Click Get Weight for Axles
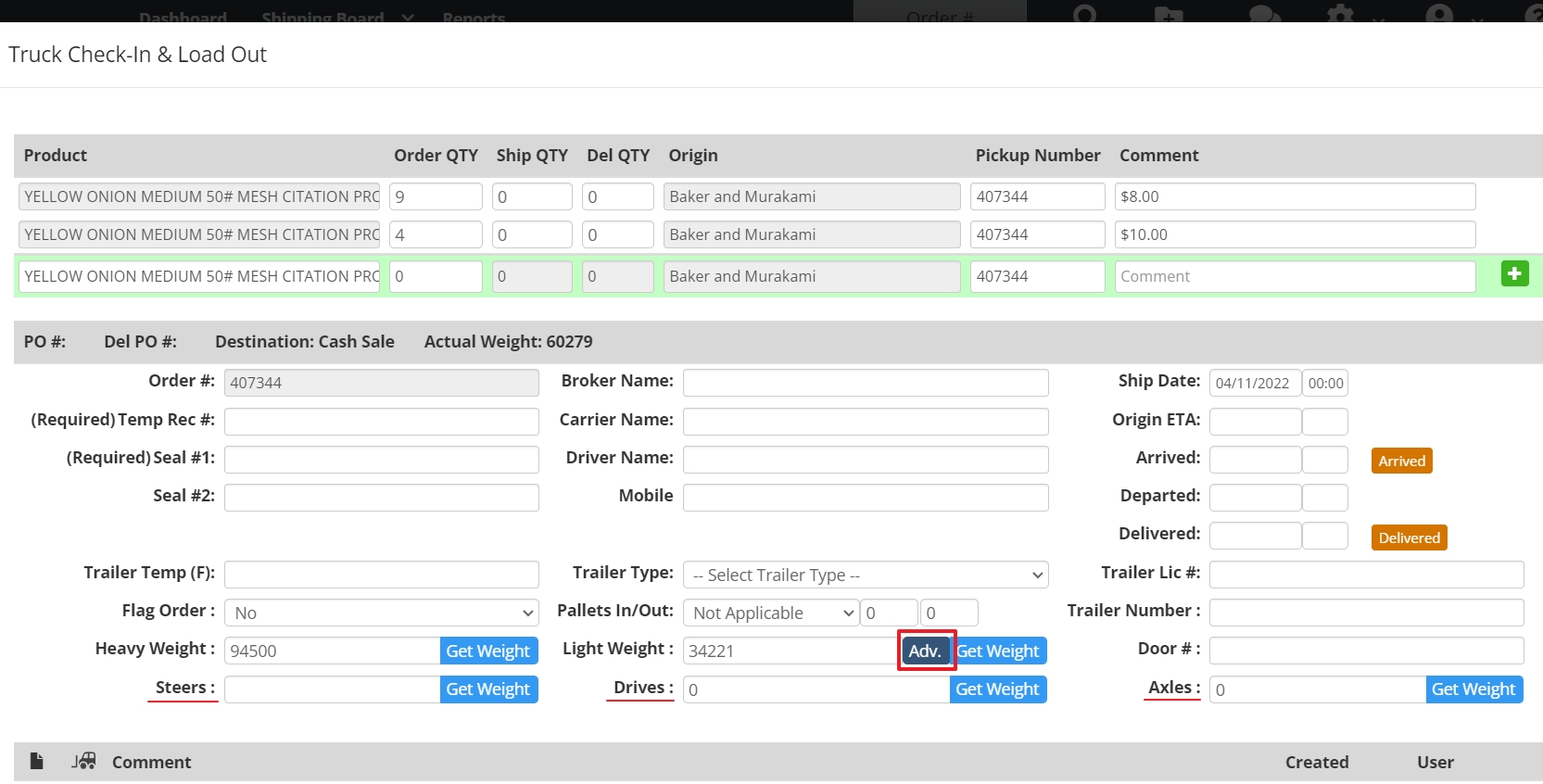Screen dimensions: 1543x784 click(1473, 689)
